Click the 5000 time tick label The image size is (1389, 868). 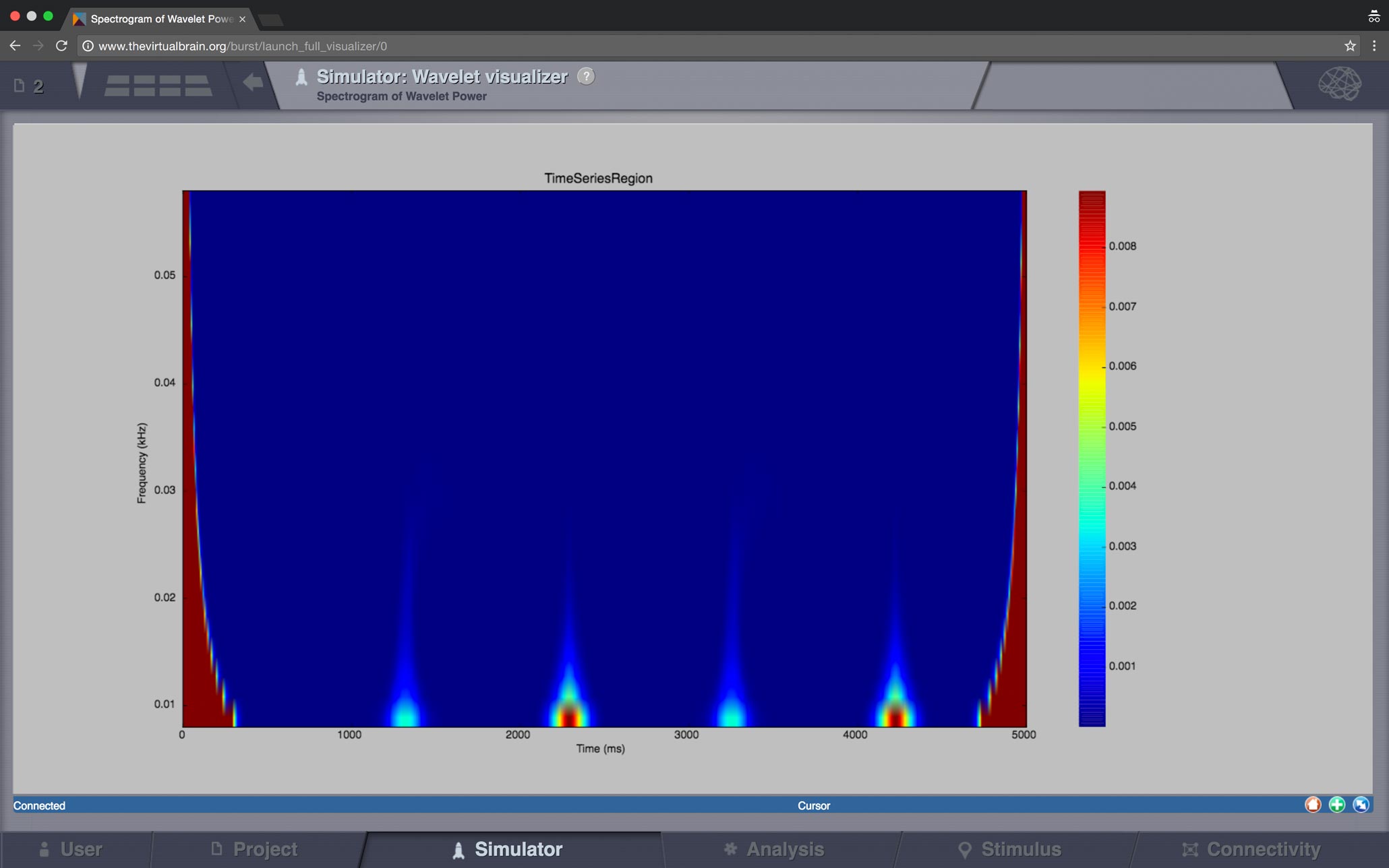pos(1024,735)
